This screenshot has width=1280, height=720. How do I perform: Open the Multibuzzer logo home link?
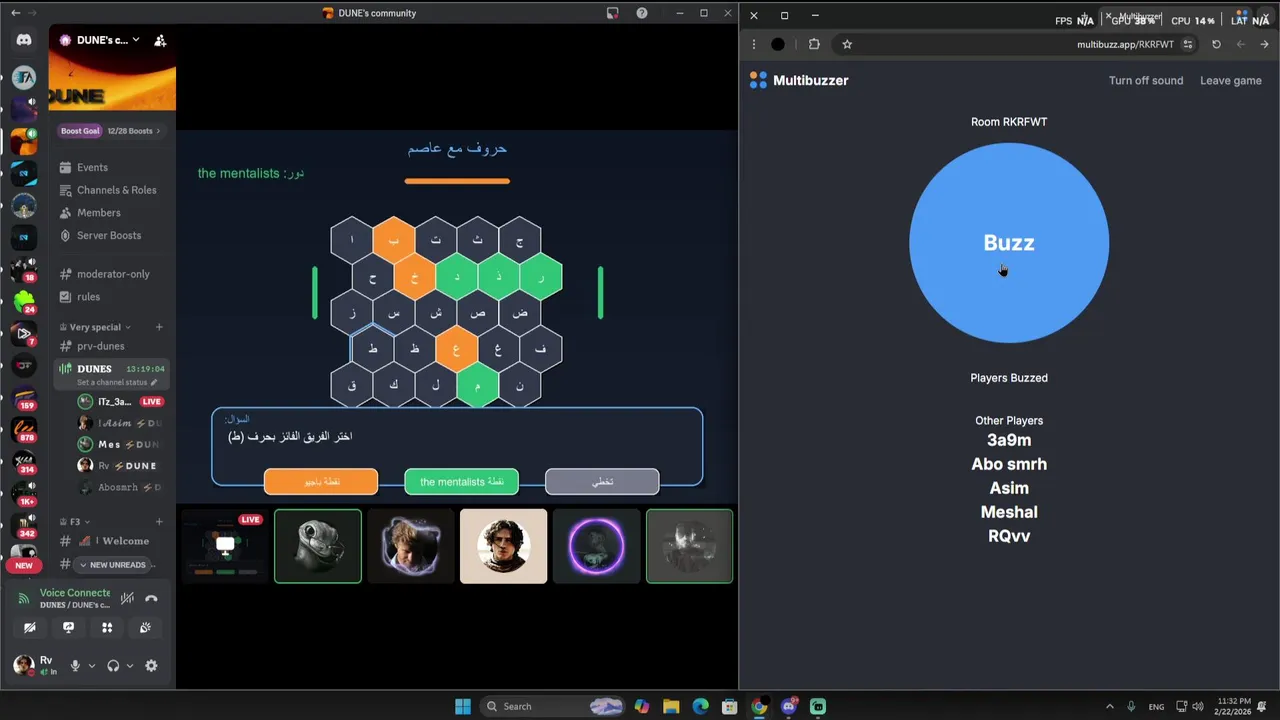pos(799,81)
